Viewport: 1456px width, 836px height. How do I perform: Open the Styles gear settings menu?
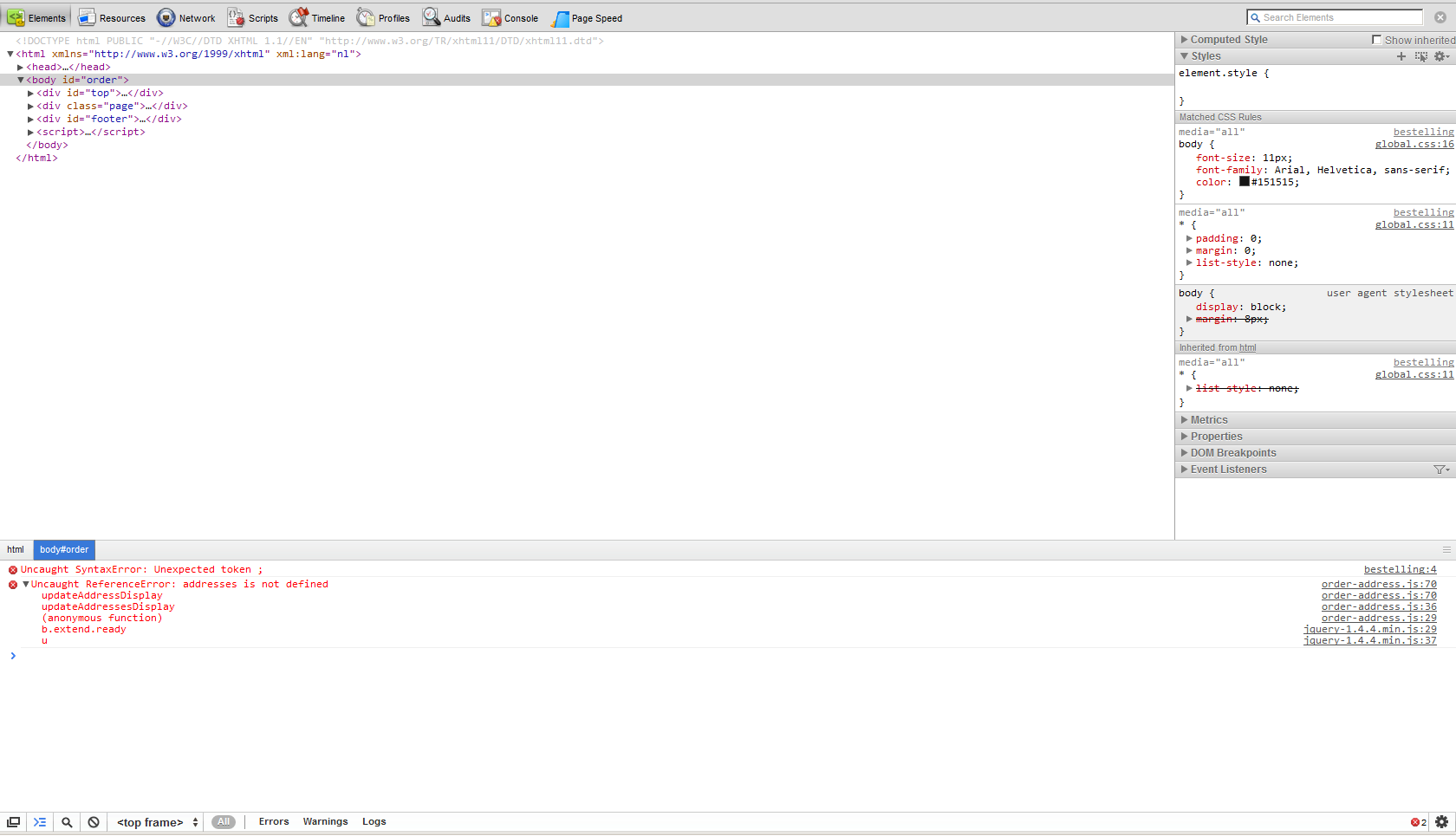tap(1441, 56)
